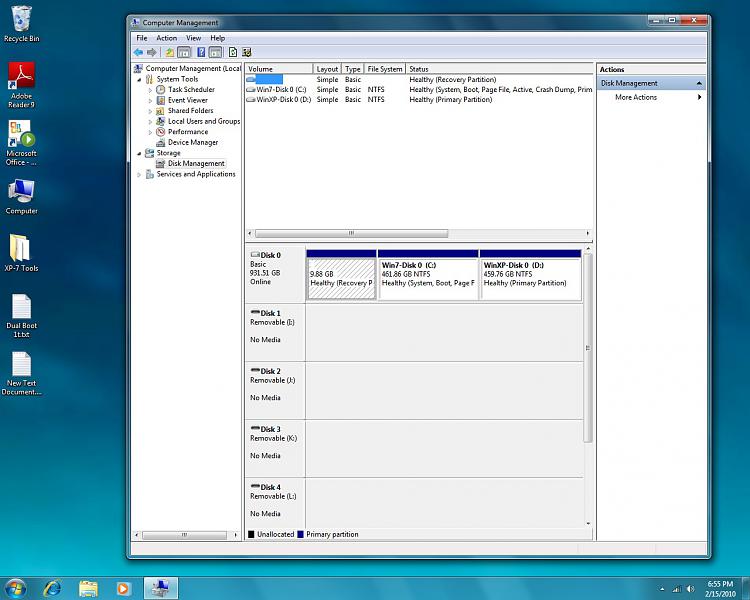Click the Forward arrow in the toolbar

click(x=152, y=52)
